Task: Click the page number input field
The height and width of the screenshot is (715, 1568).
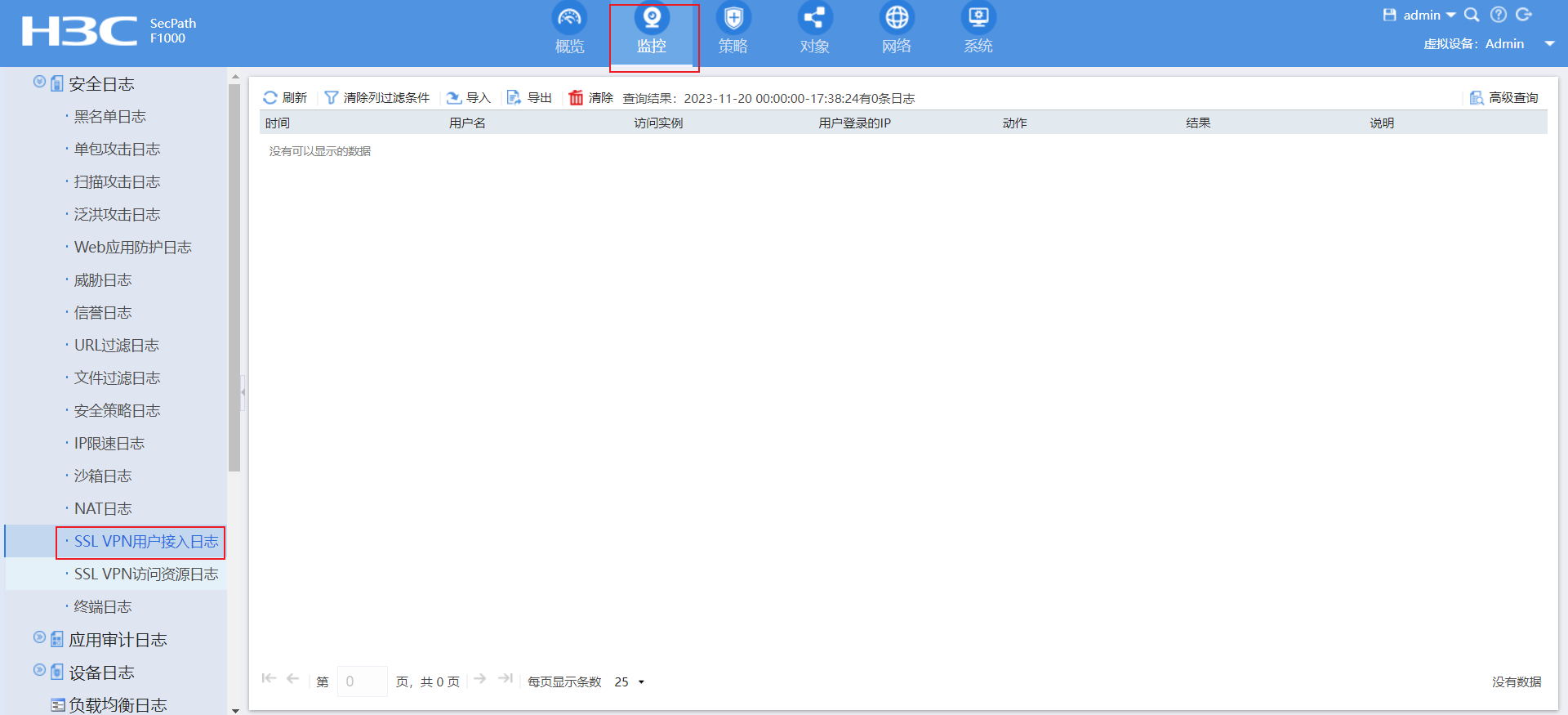Action: [362, 681]
